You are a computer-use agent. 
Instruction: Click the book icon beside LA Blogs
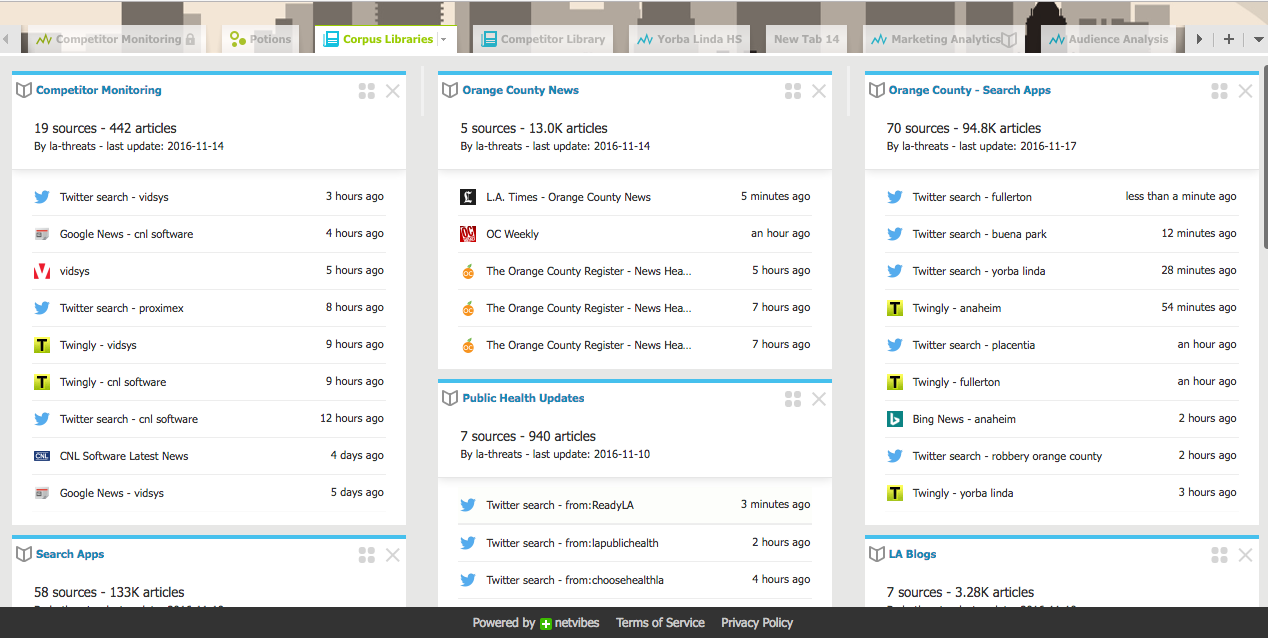click(x=877, y=554)
